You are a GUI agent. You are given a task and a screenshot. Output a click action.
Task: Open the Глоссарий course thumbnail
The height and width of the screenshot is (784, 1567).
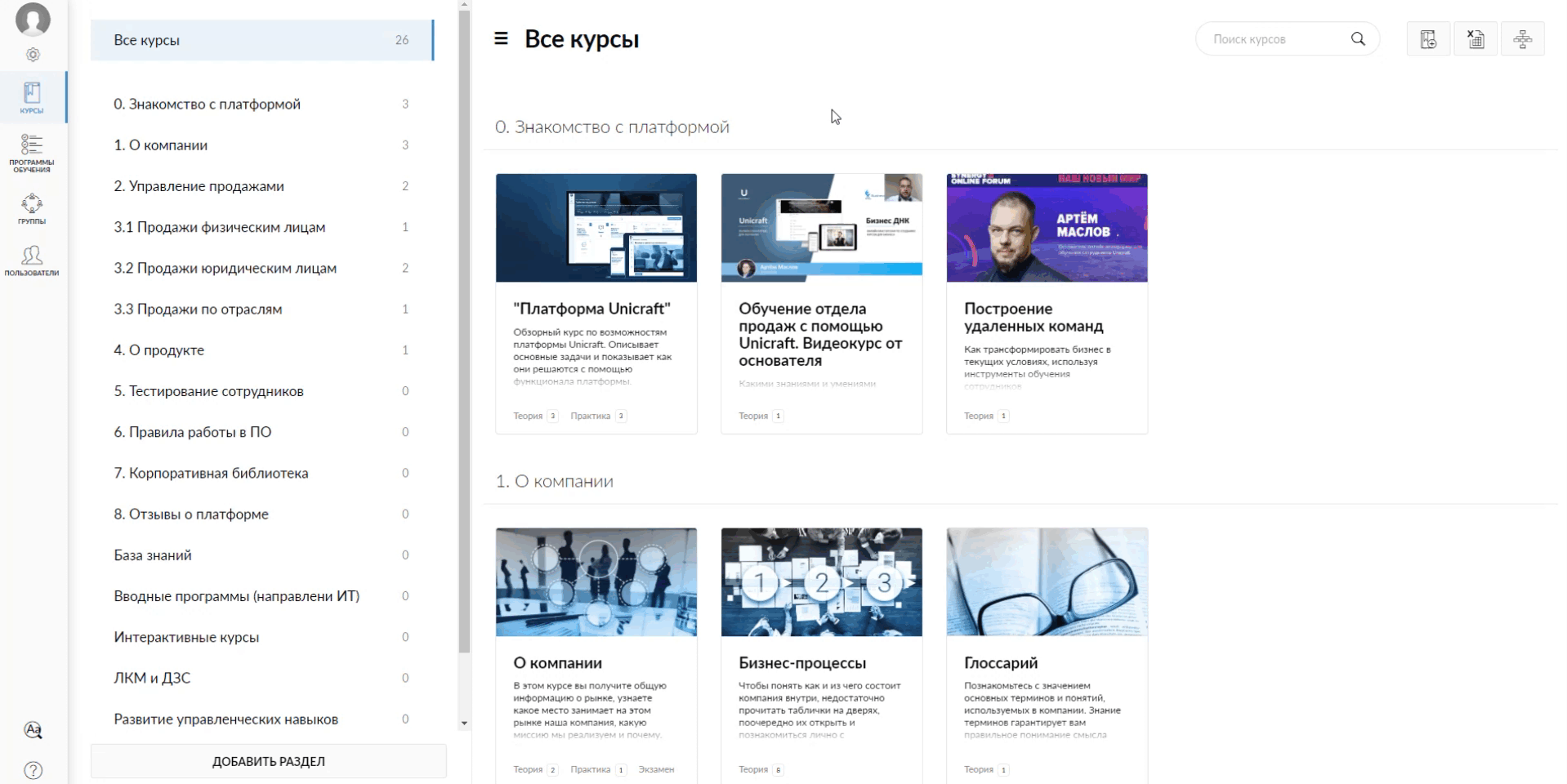pos(1047,582)
